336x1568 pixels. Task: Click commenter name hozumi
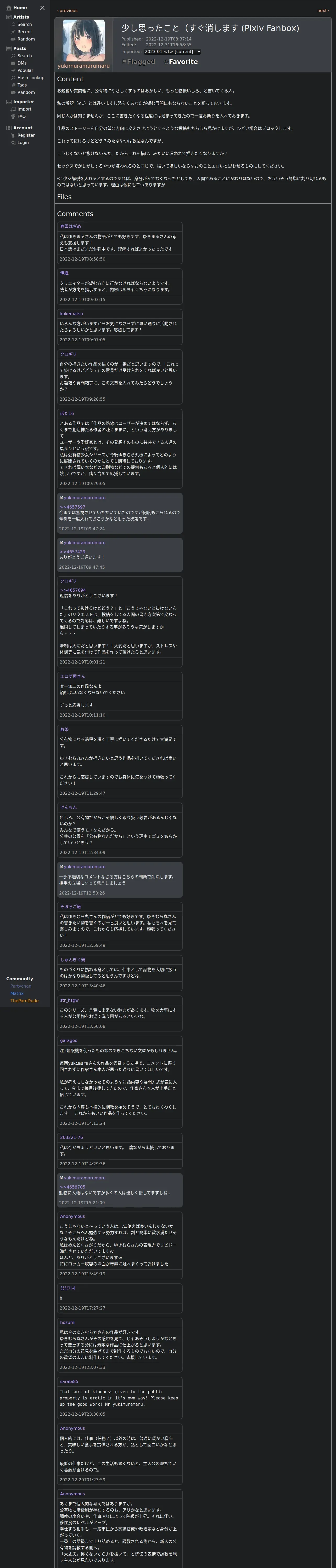pyautogui.click(x=68, y=1322)
